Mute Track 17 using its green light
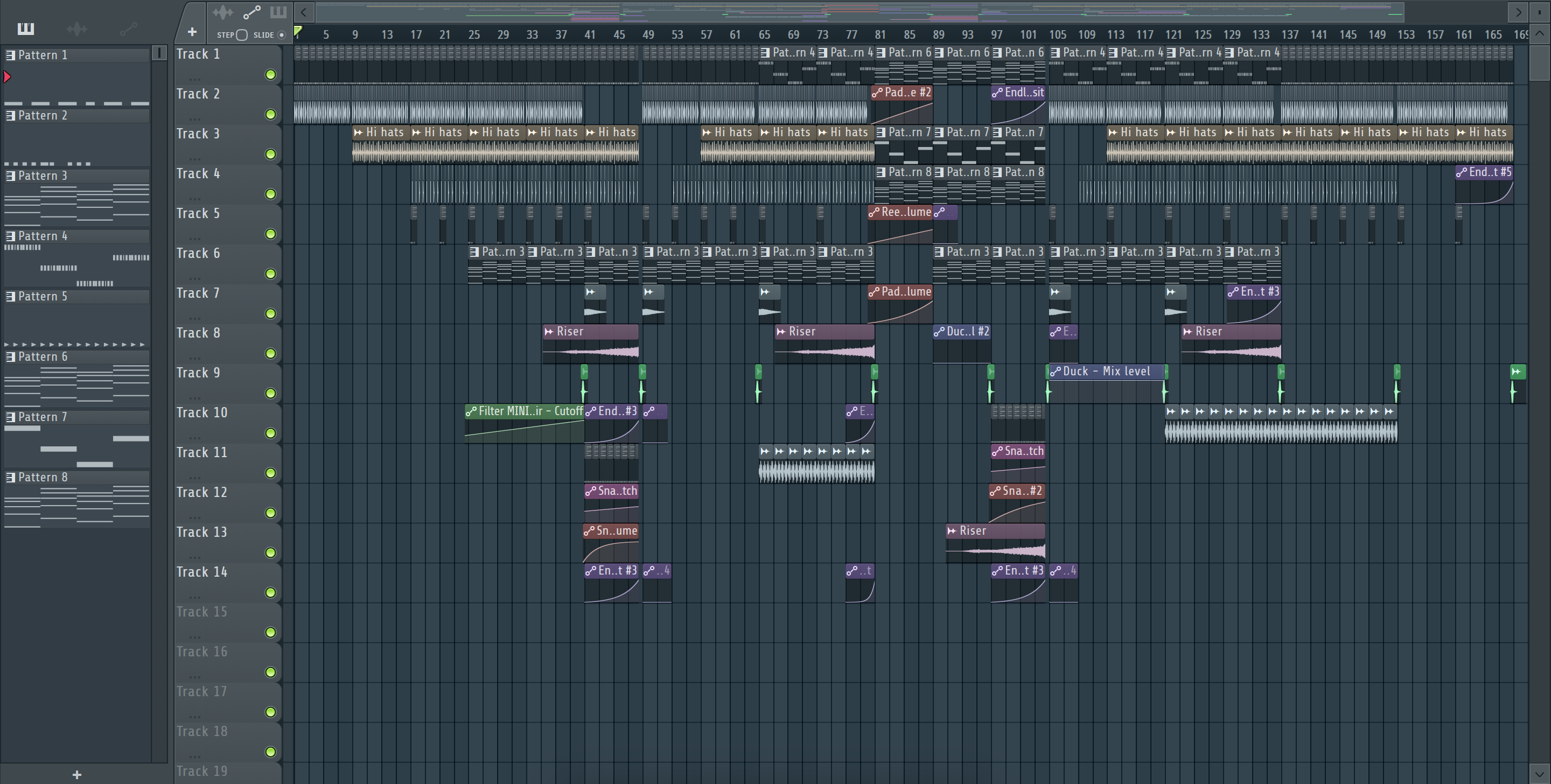The height and width of the screenshot is (784, 1551). (x=271, y=712)
